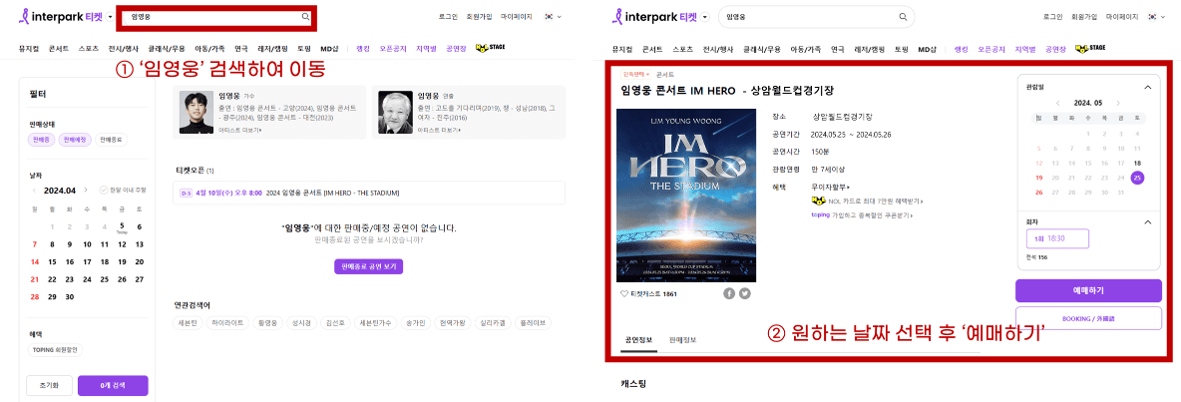Click the Korean flag icon in right screenshot
This screenshot has width=1181, height=402.
point(1152,16)
